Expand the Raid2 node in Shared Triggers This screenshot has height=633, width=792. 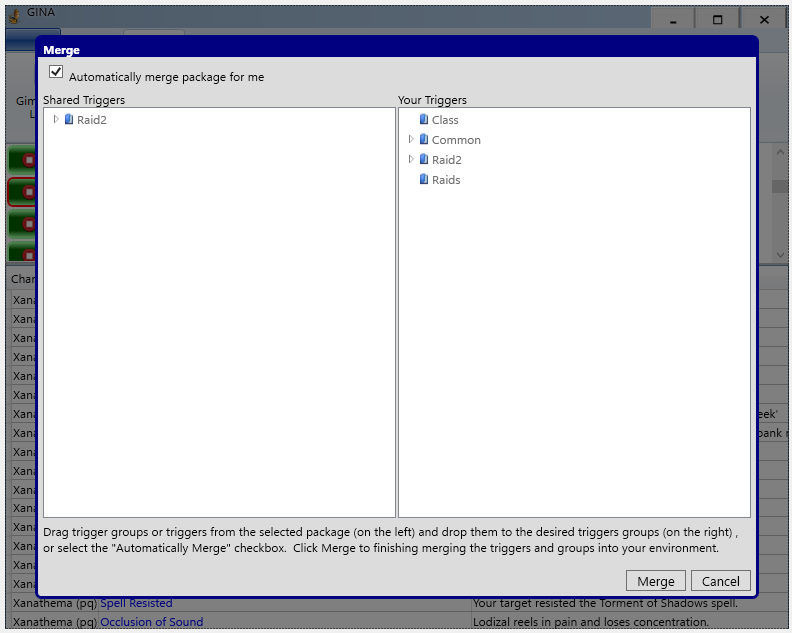click(56, 120)
